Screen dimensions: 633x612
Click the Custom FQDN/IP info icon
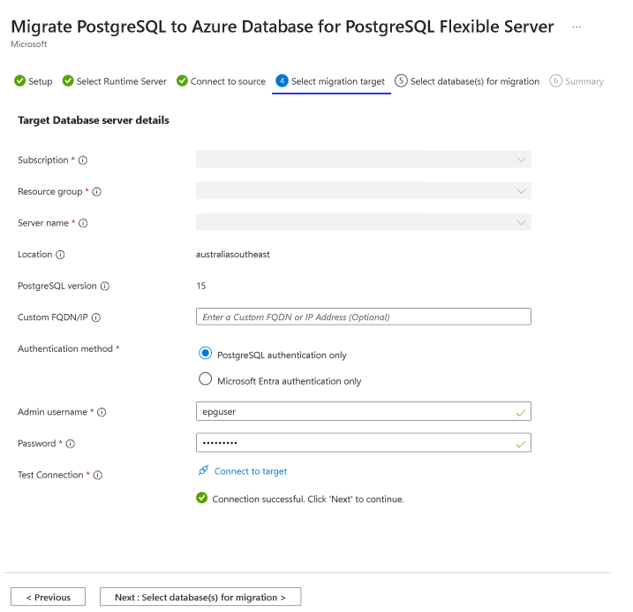click(x=96, y=318)
